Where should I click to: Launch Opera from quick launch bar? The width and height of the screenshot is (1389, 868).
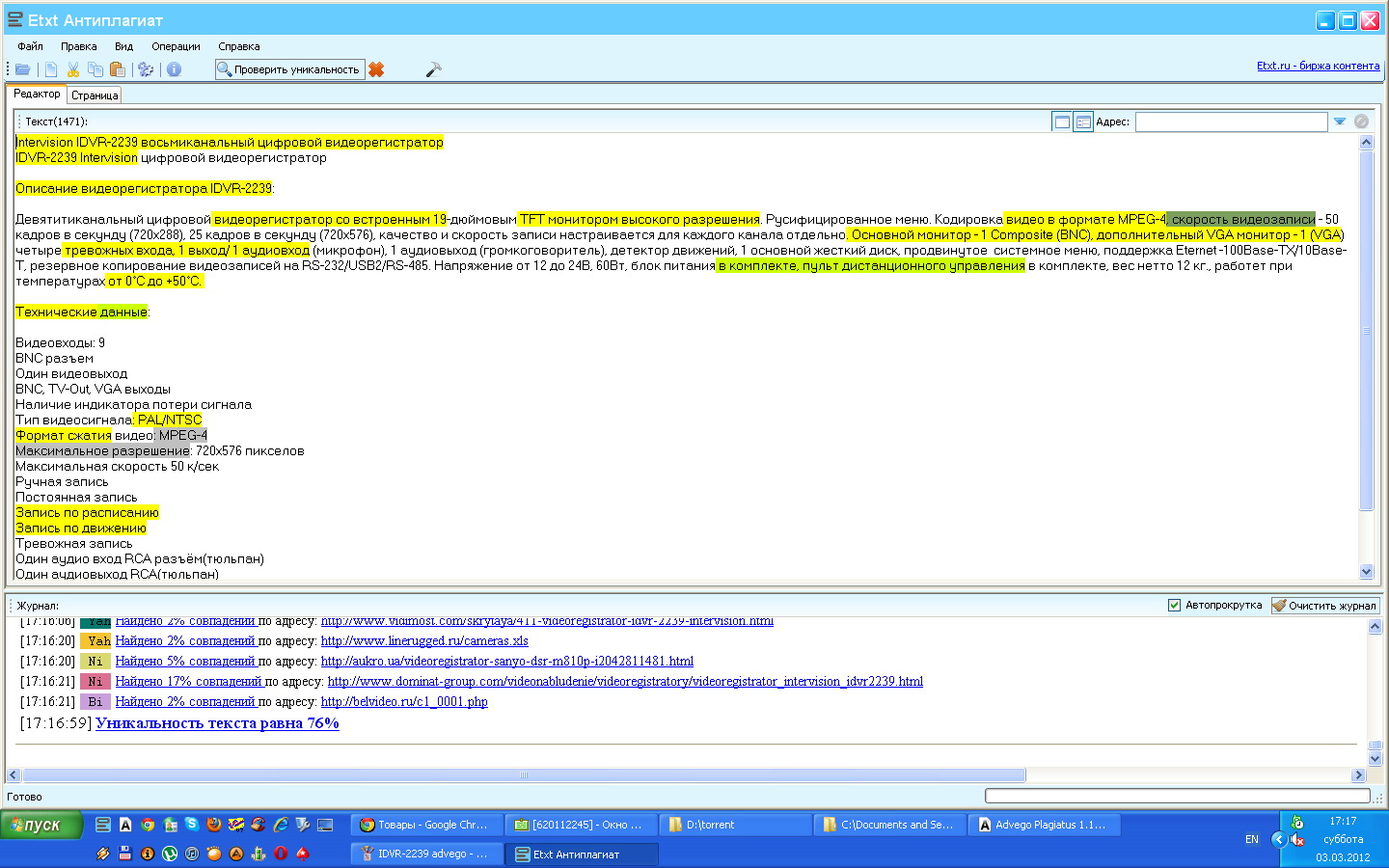point(281,854)
